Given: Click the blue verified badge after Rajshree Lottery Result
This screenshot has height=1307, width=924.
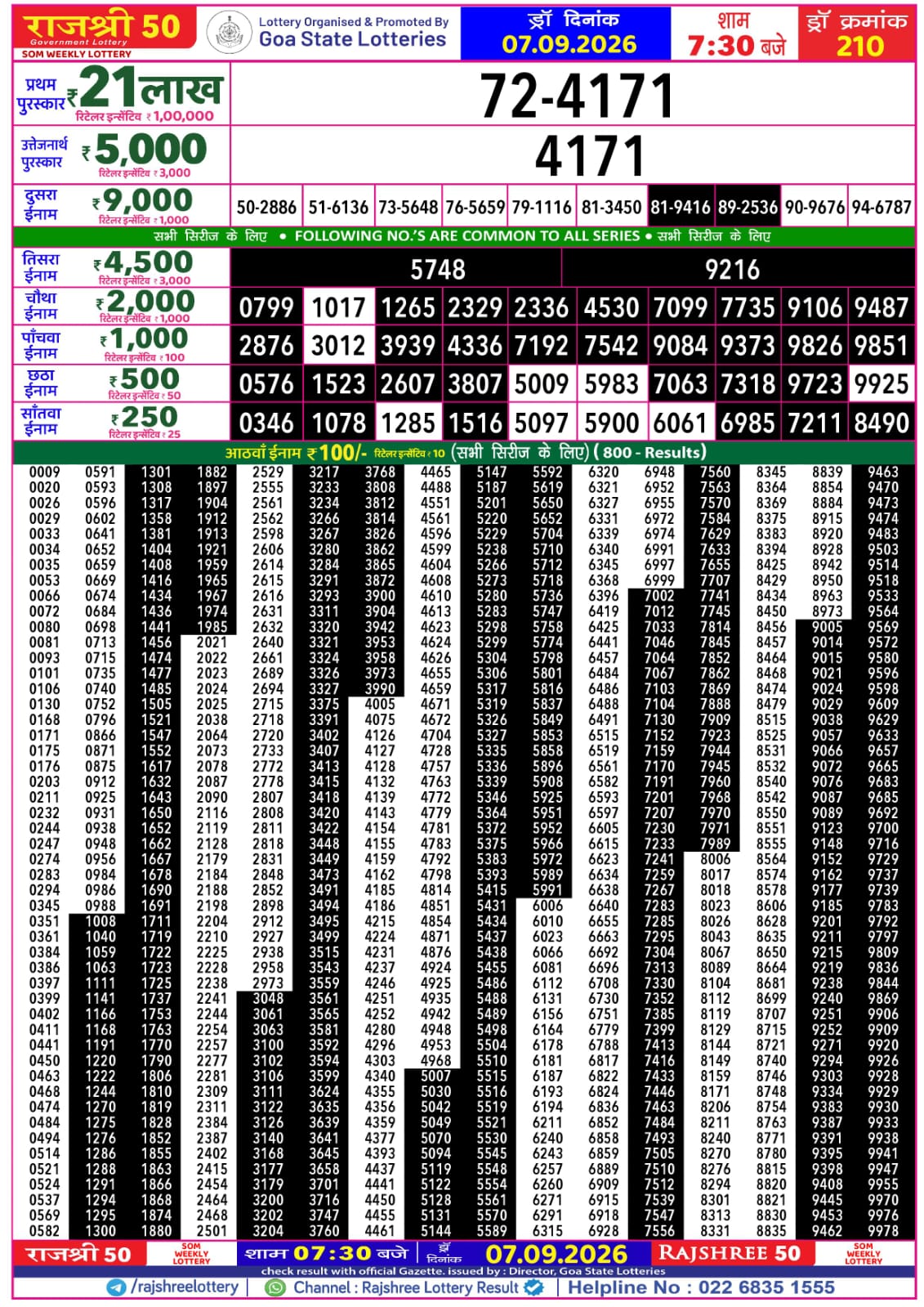Looking at the screenshot, I should (x=534, y=1287).
